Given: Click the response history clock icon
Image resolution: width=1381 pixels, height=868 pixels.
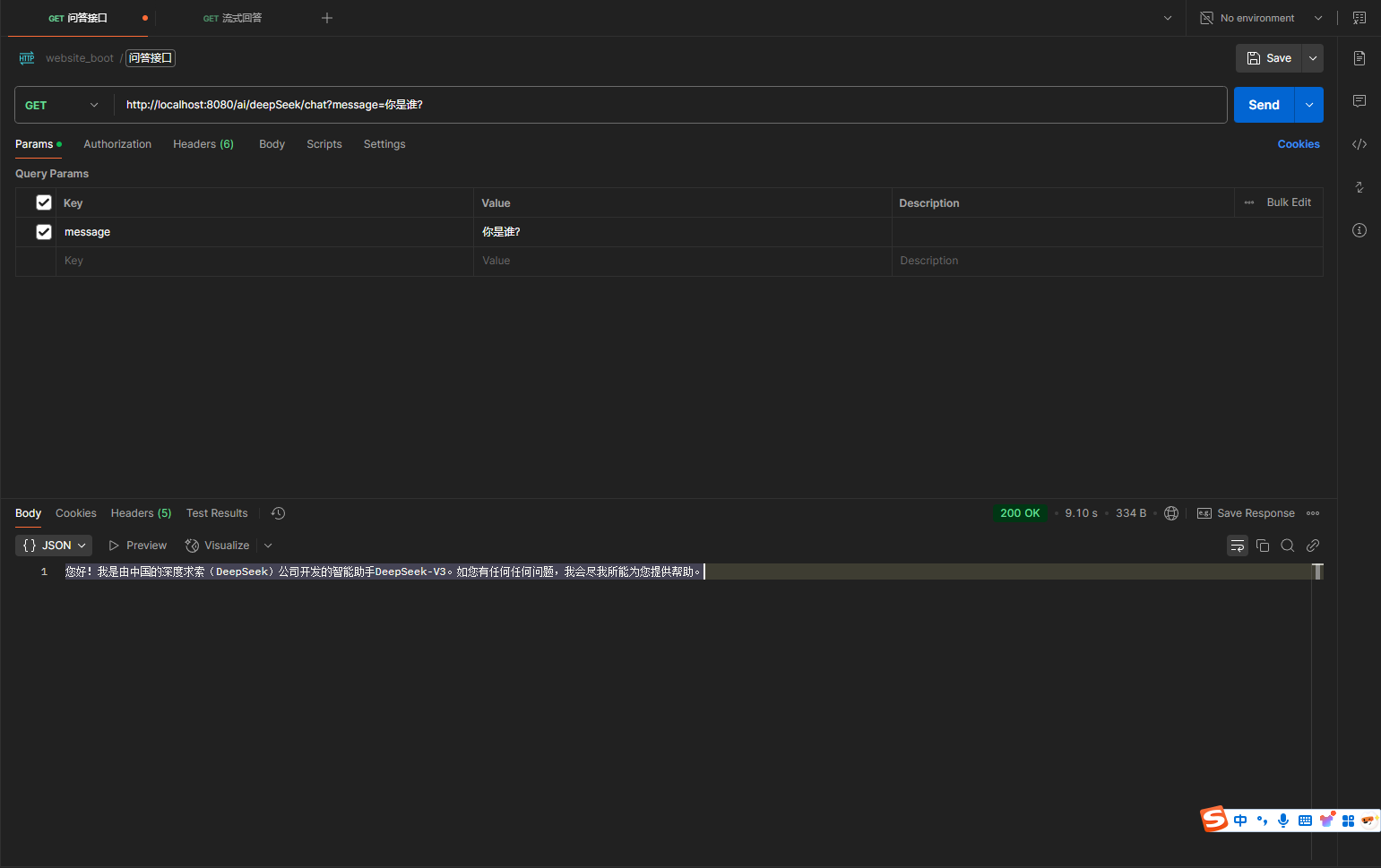Looking at the screenshot, I should [278, 513].
